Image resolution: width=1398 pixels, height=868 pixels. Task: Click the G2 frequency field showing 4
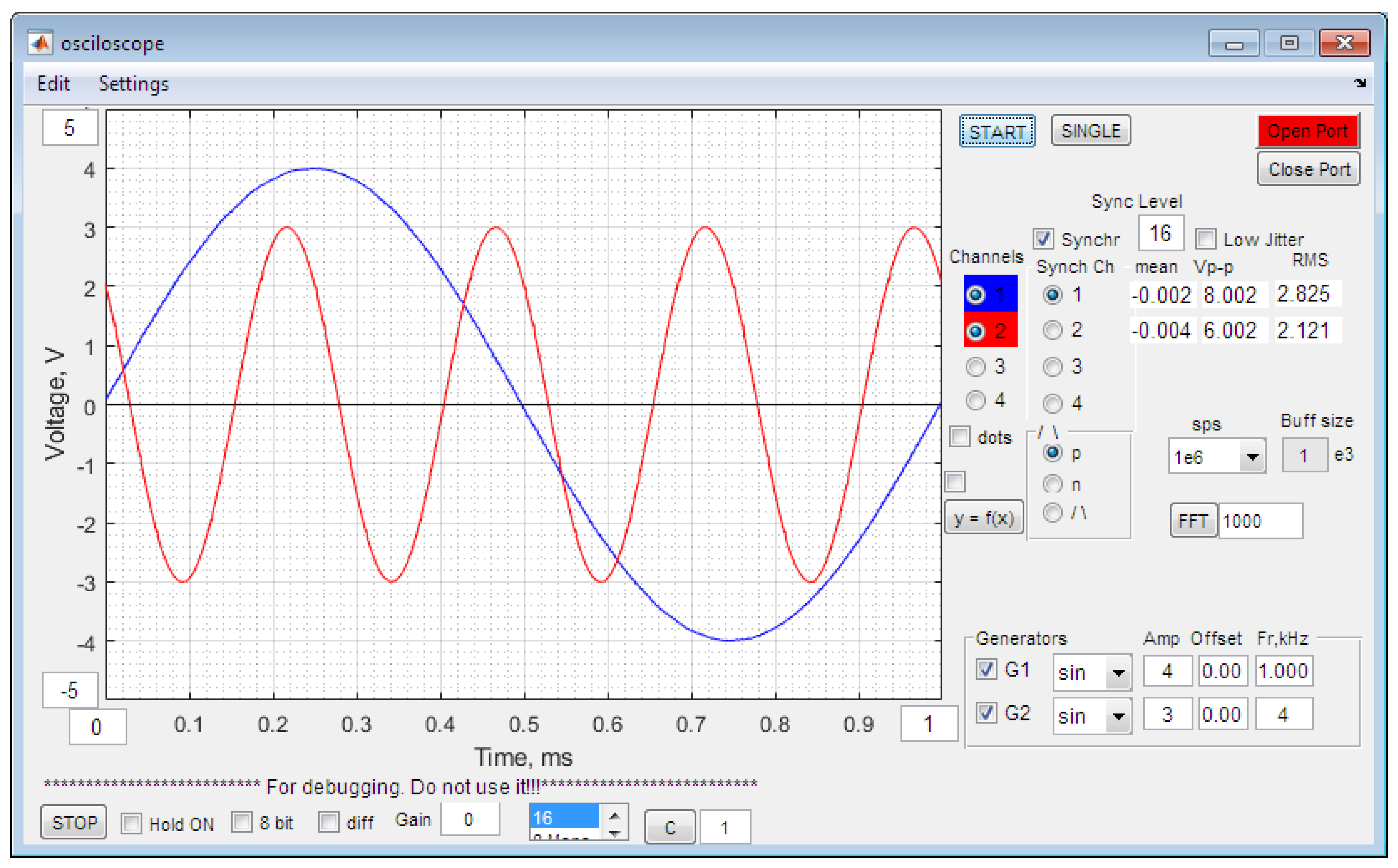1284,714
